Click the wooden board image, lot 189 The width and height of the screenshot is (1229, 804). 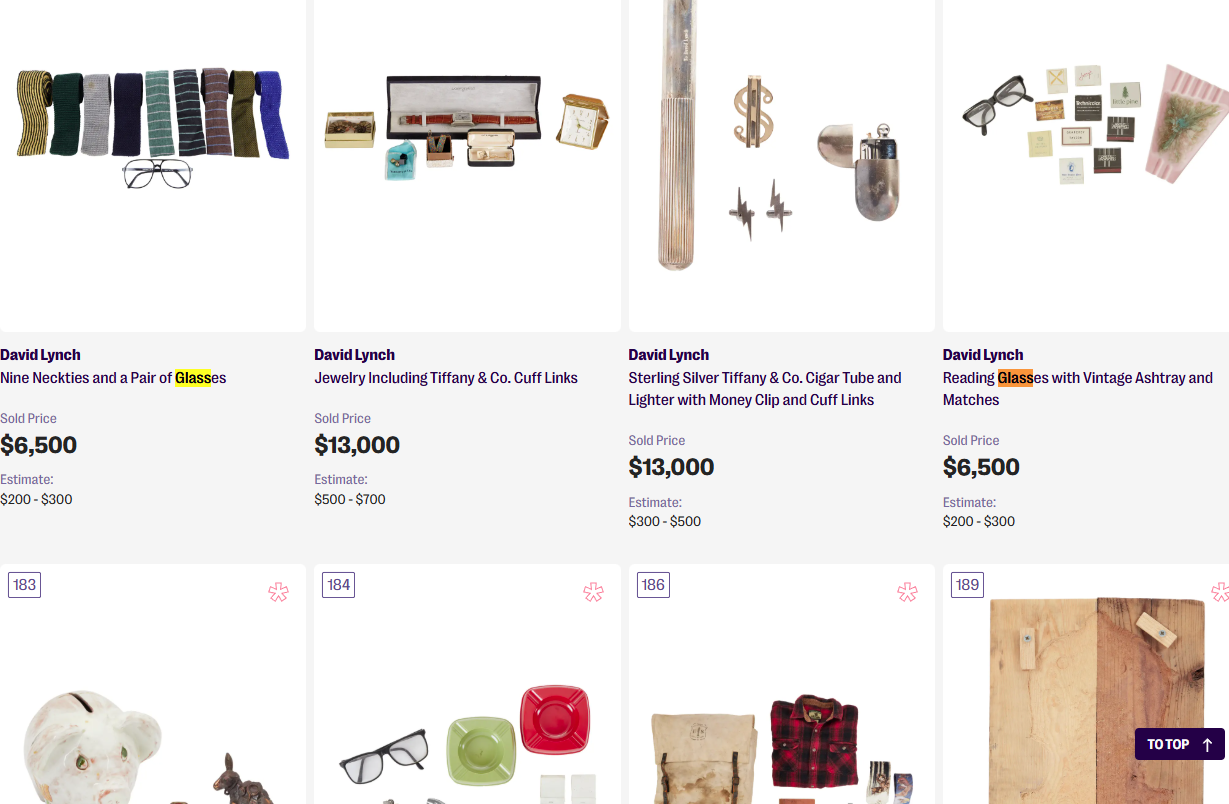point(1095,700)
